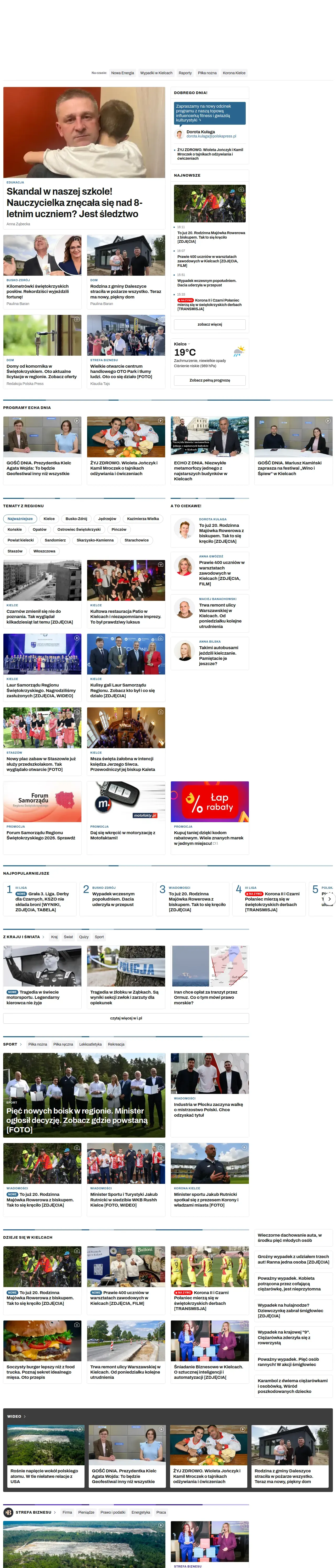
Task: Click camera icon on Pięć nowych boisk photo
Action: pos(160,1058)
